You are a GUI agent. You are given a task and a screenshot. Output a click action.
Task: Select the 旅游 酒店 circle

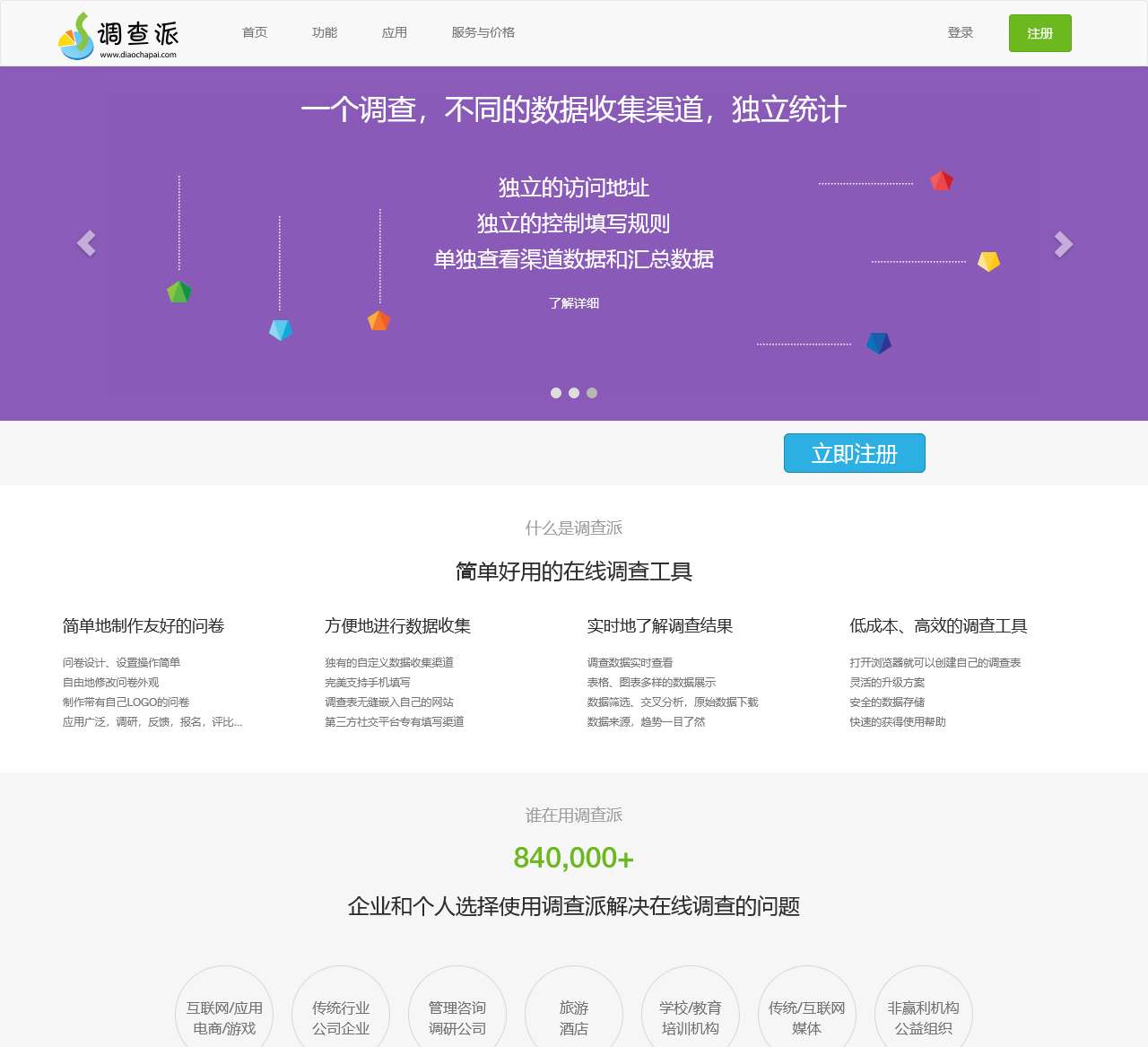(574, 1015)
